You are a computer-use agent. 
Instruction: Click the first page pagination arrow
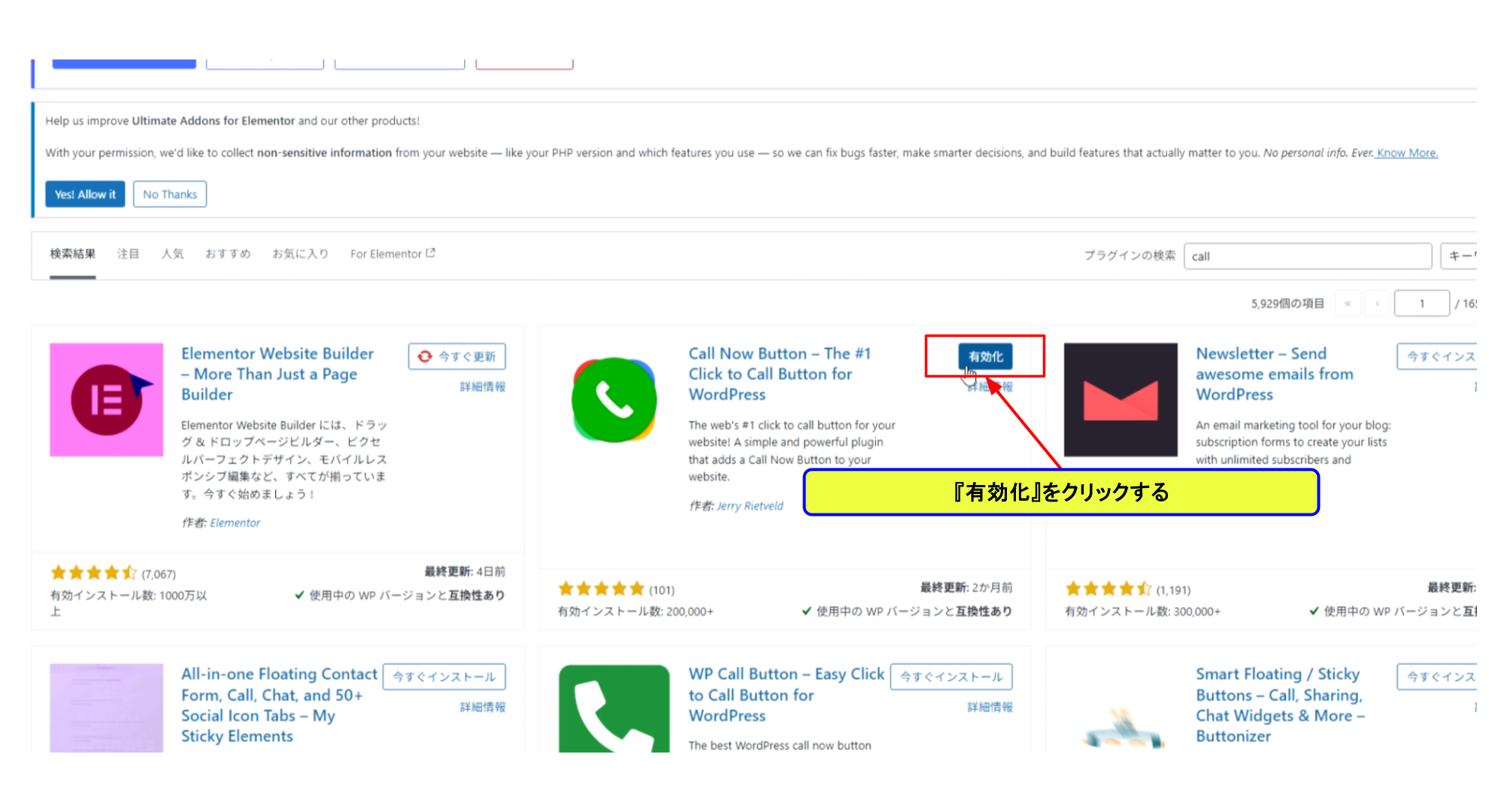coord(1348,304)
